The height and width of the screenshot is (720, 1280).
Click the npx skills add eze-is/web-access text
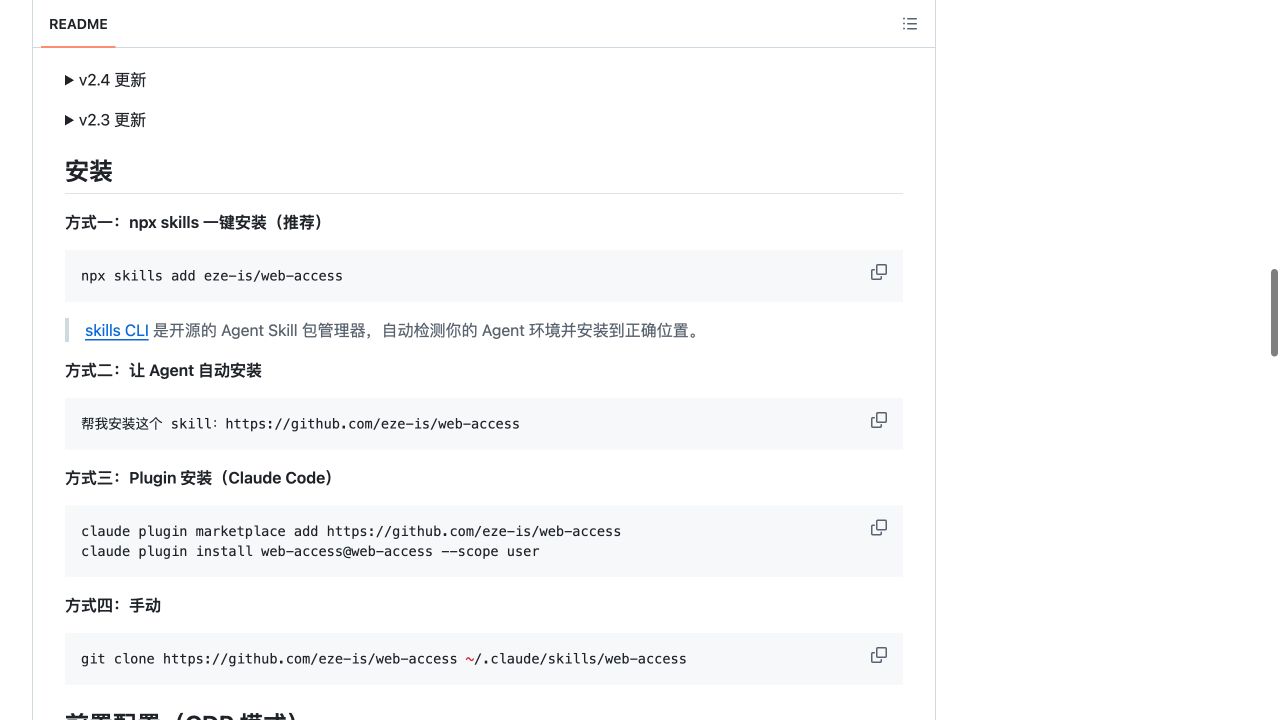[x=212, y=276]
